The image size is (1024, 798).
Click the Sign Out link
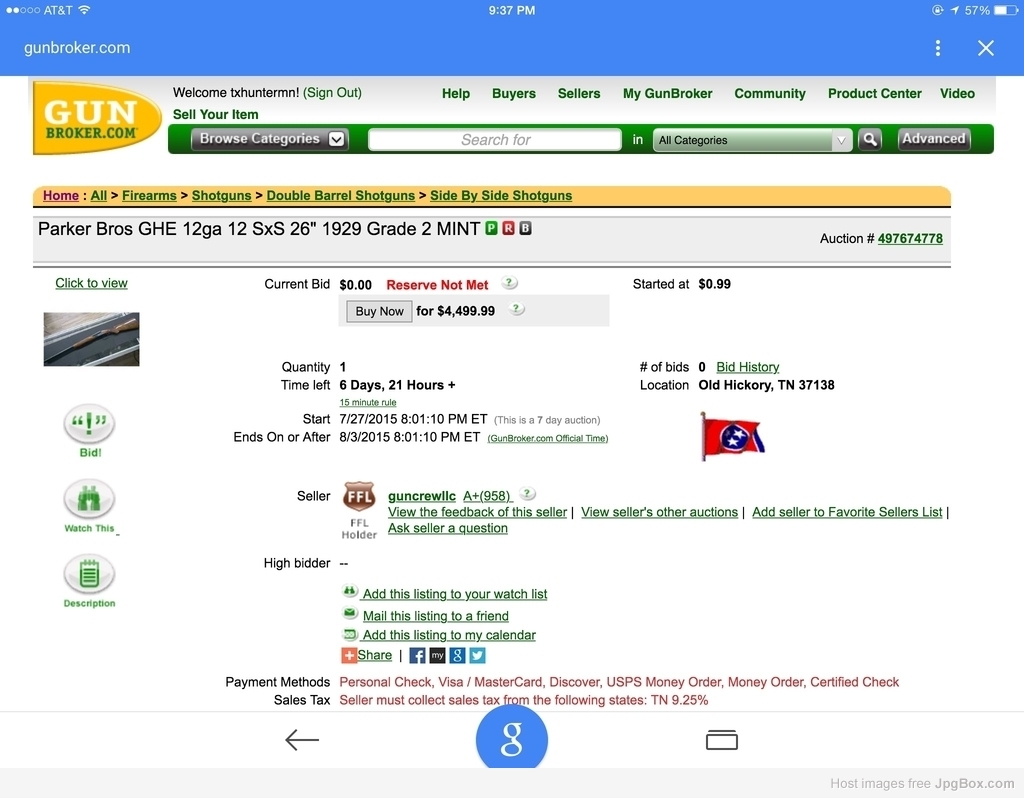pos(332,93)
